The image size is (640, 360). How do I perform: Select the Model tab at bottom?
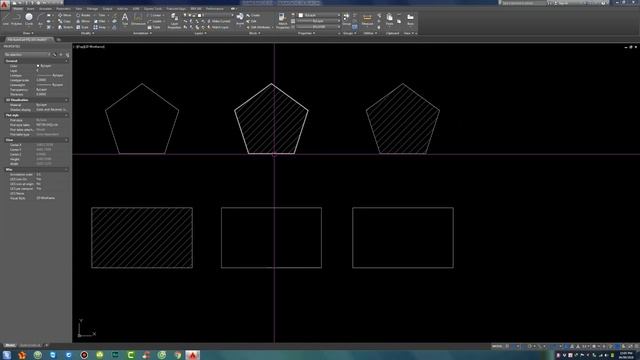point(10,345)
